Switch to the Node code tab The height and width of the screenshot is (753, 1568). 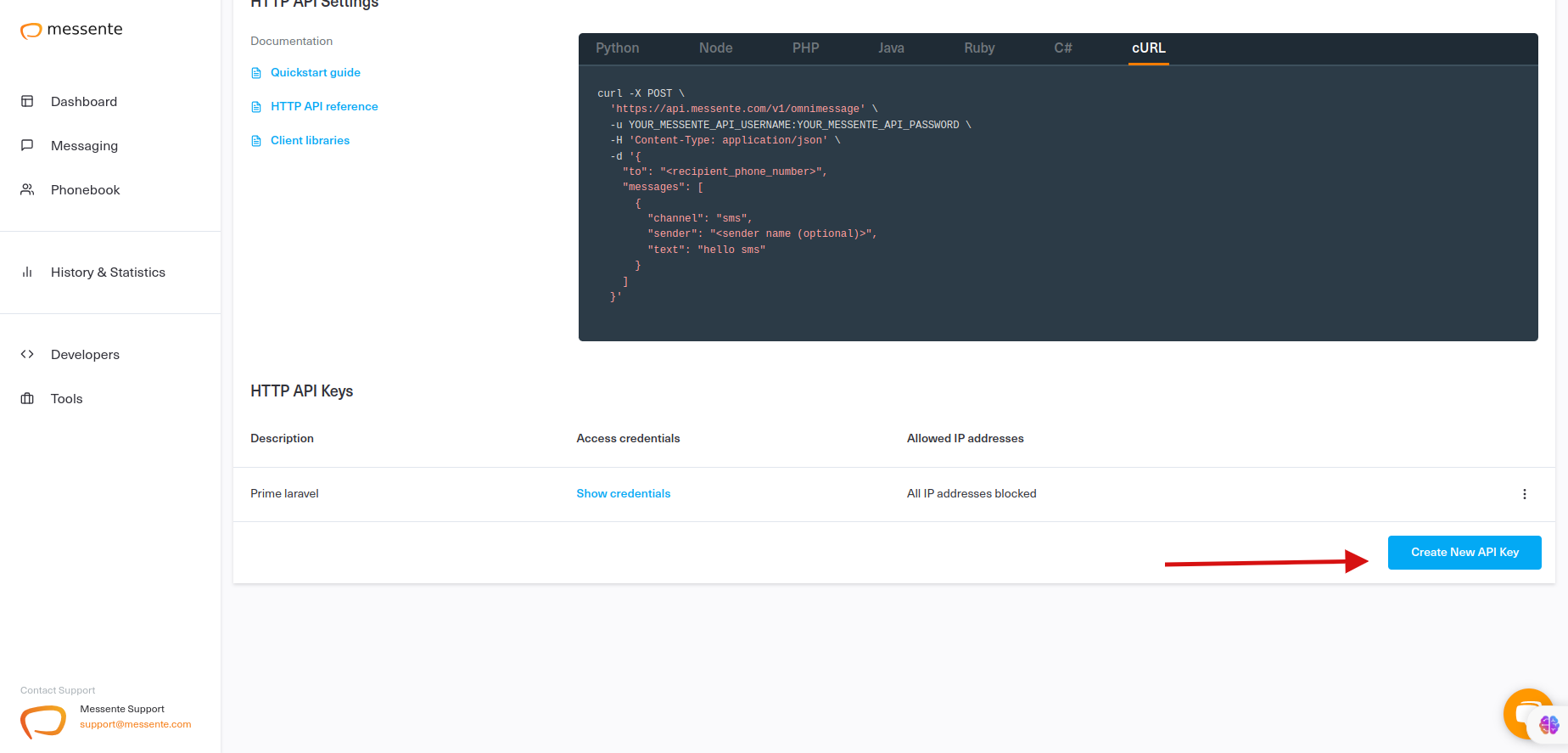tap(715, 48)
